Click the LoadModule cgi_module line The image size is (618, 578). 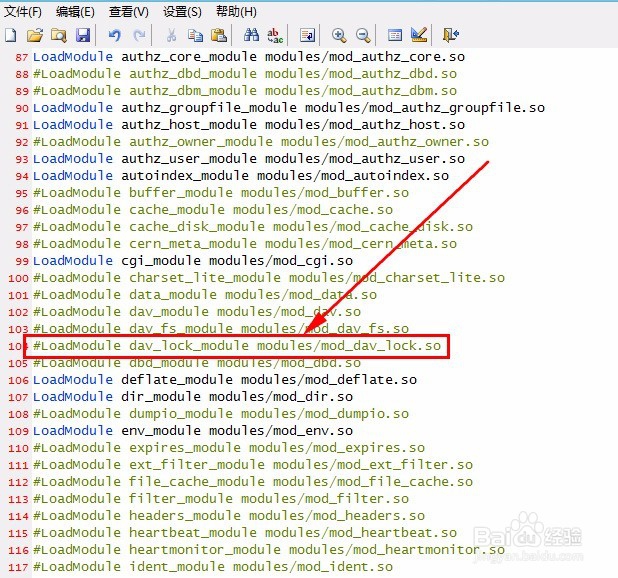(193, 261)
